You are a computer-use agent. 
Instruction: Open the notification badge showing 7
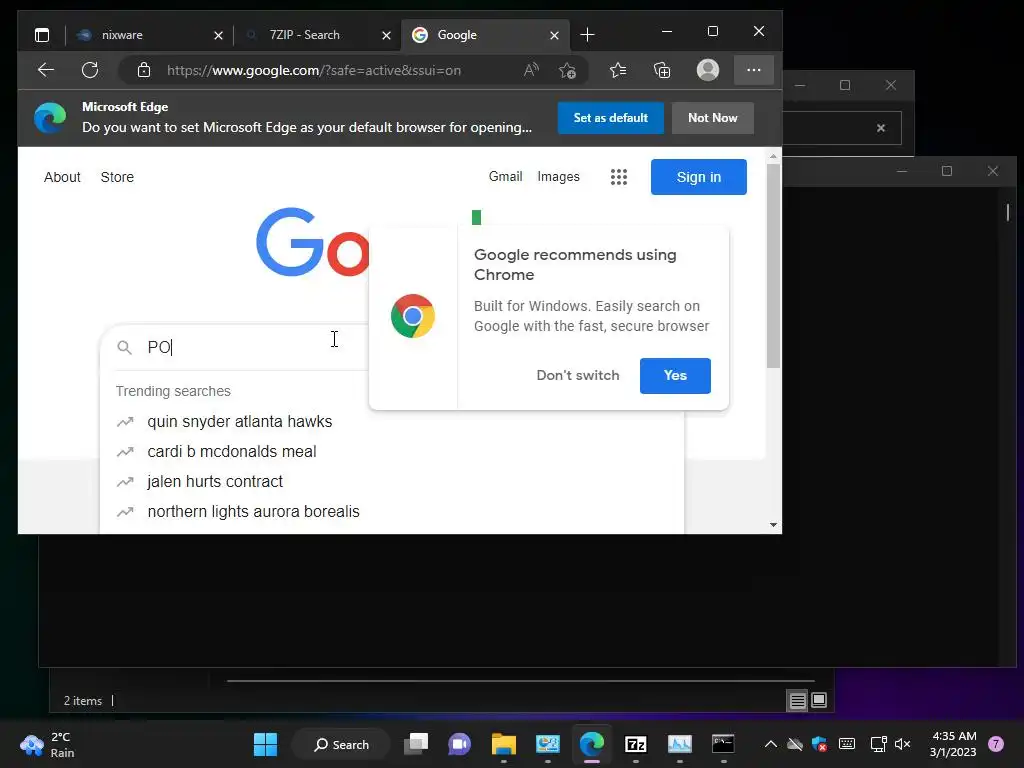[x=996, y=744]
